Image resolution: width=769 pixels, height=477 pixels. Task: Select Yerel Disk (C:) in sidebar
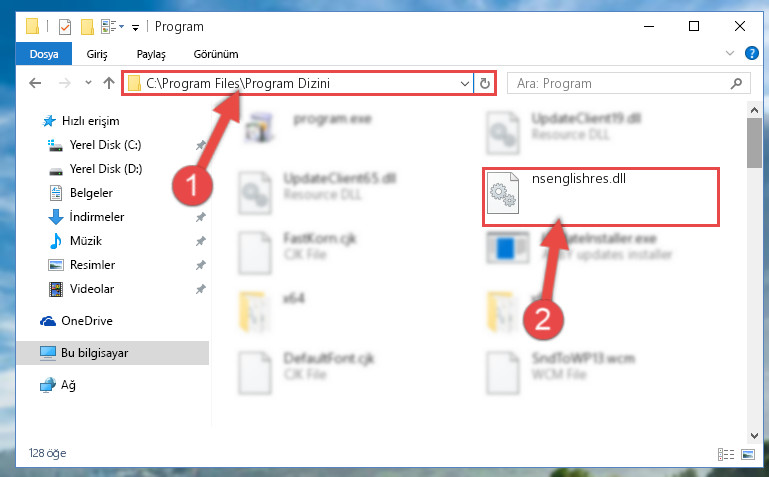point(105,145)
